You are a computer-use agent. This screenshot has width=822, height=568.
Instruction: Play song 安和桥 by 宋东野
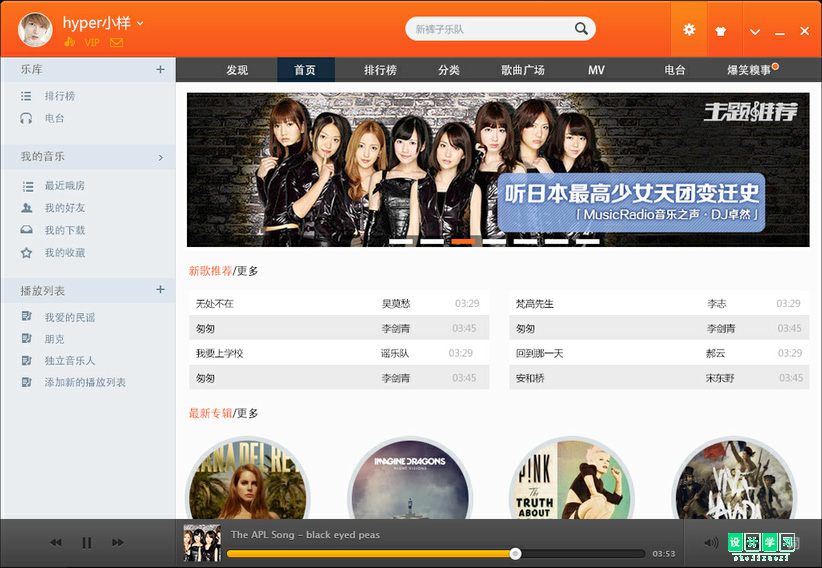click(x=659, y=378)
